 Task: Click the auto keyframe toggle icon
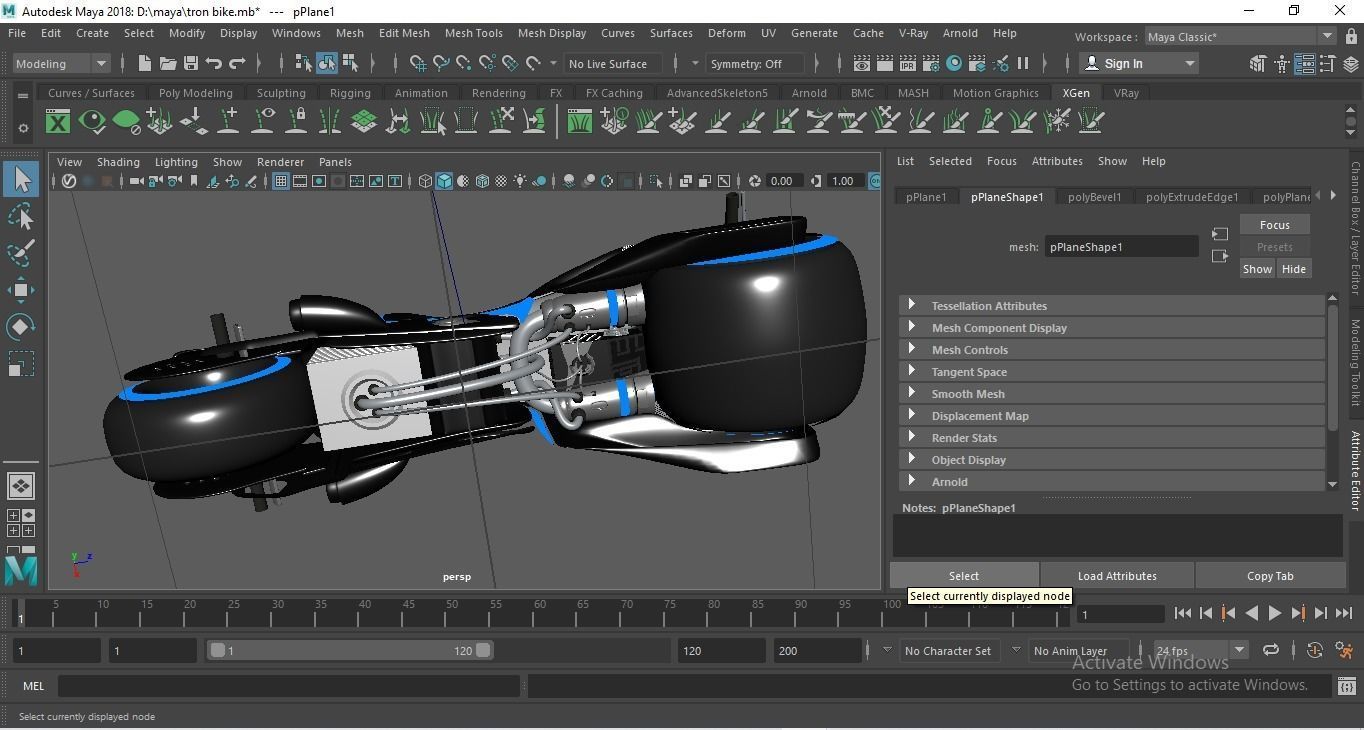pos(1315,650)
